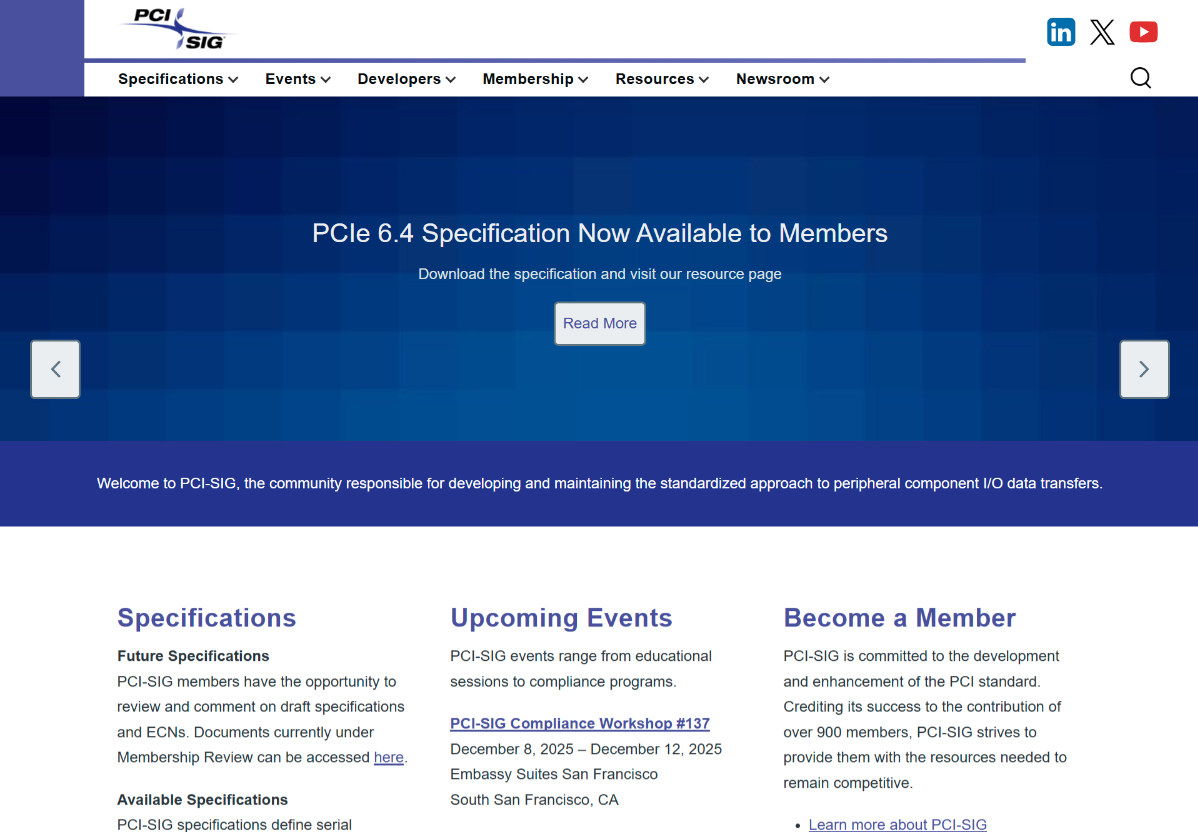Click the search magnifier icon
Screen dimensions: 1198x832
point(1140,78)
